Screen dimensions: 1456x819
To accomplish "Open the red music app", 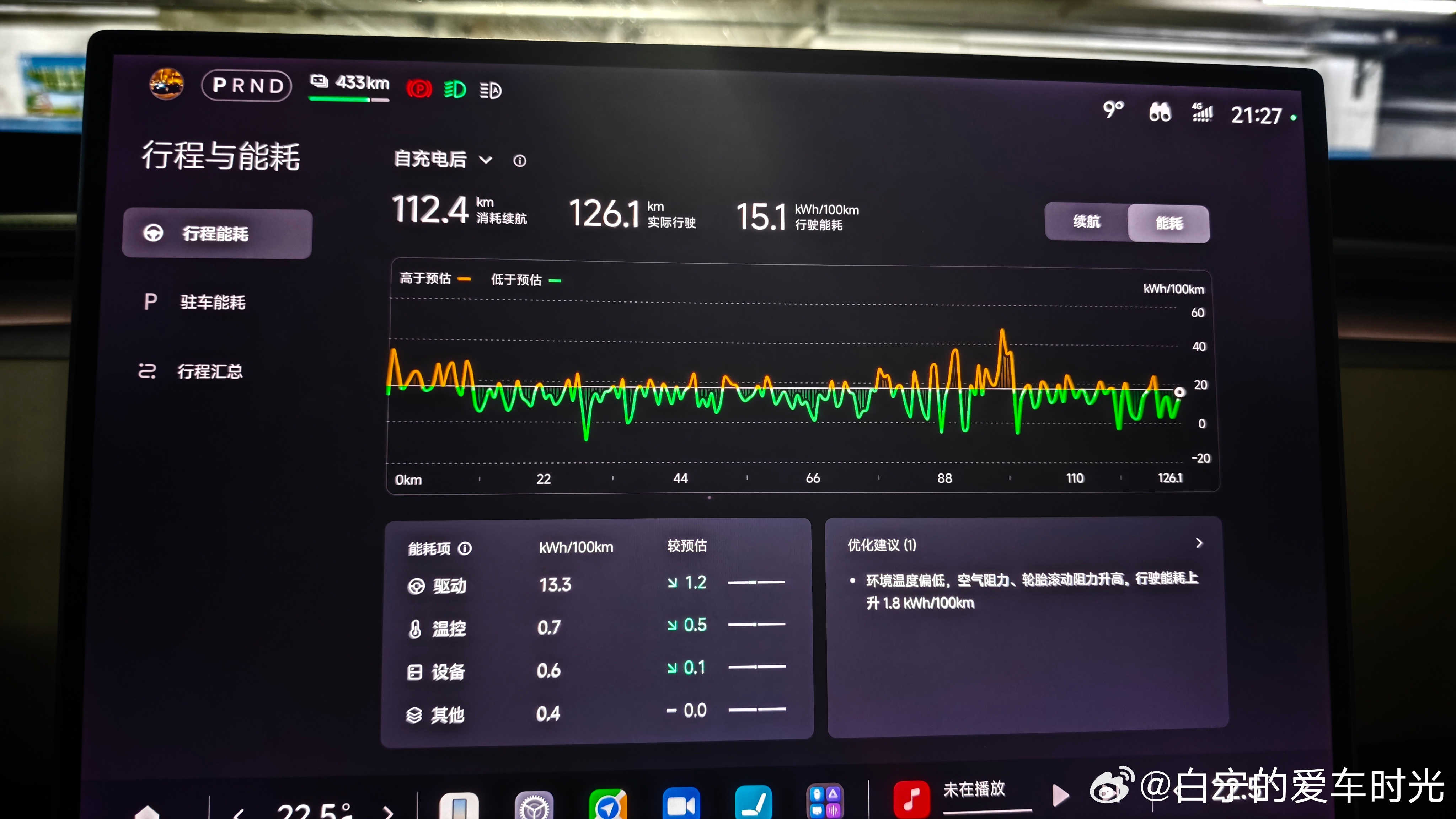I will click(x=911, y=799).
